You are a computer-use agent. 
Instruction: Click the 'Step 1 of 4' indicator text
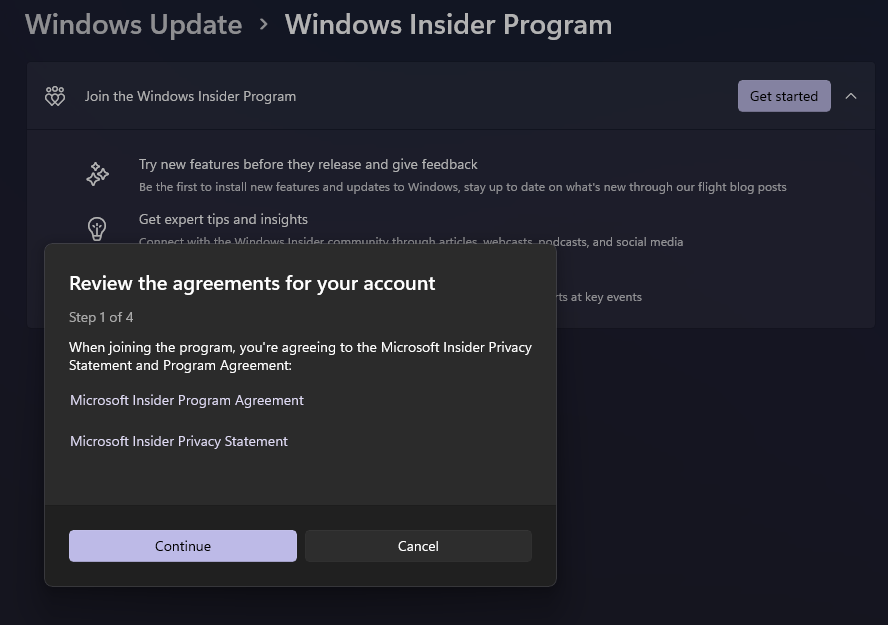(101, 317)
